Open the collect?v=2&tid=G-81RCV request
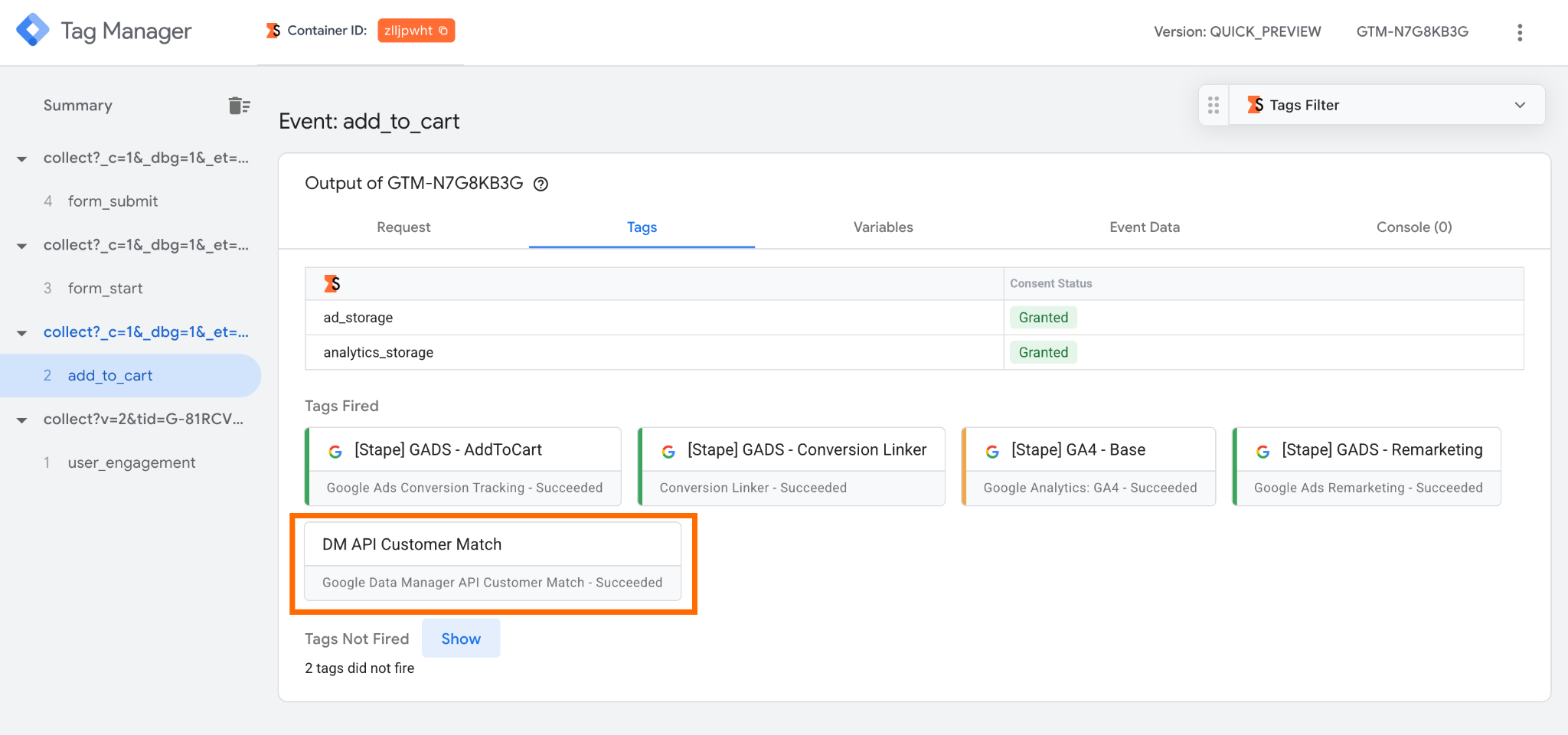The image size is (1568, 735). point(143,420)
